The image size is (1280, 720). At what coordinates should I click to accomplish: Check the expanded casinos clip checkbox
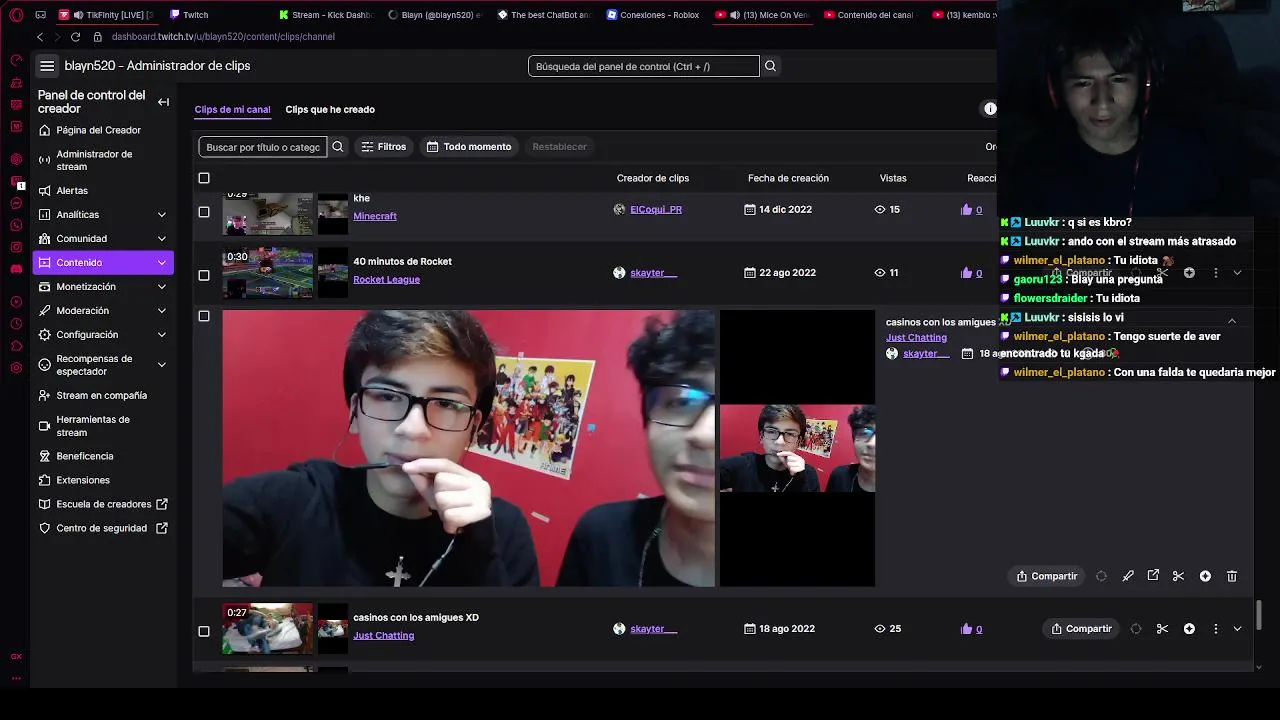coord(204,316)
